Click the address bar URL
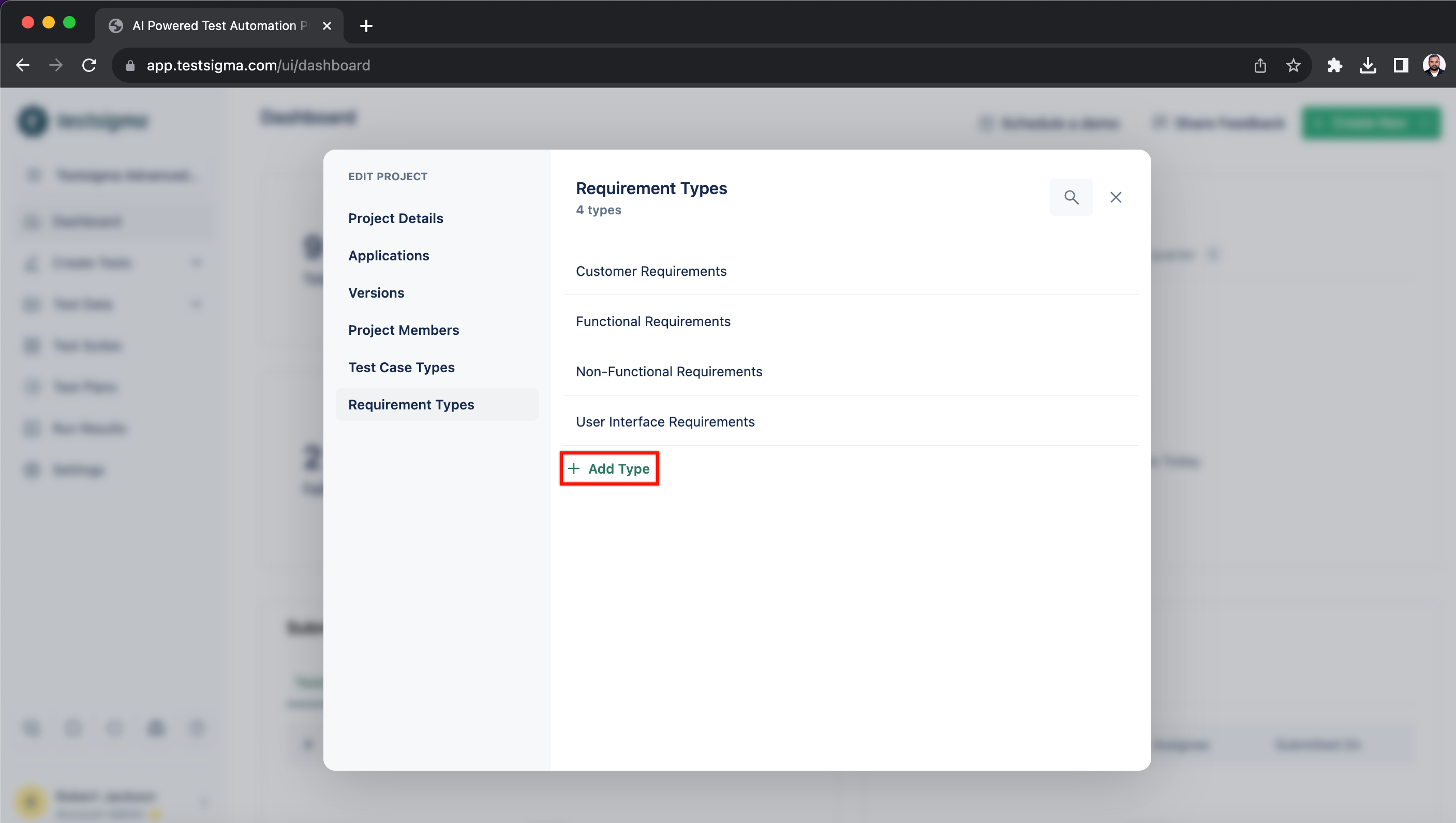This screenshot has width=1456, height=823. tap(258, 66)
